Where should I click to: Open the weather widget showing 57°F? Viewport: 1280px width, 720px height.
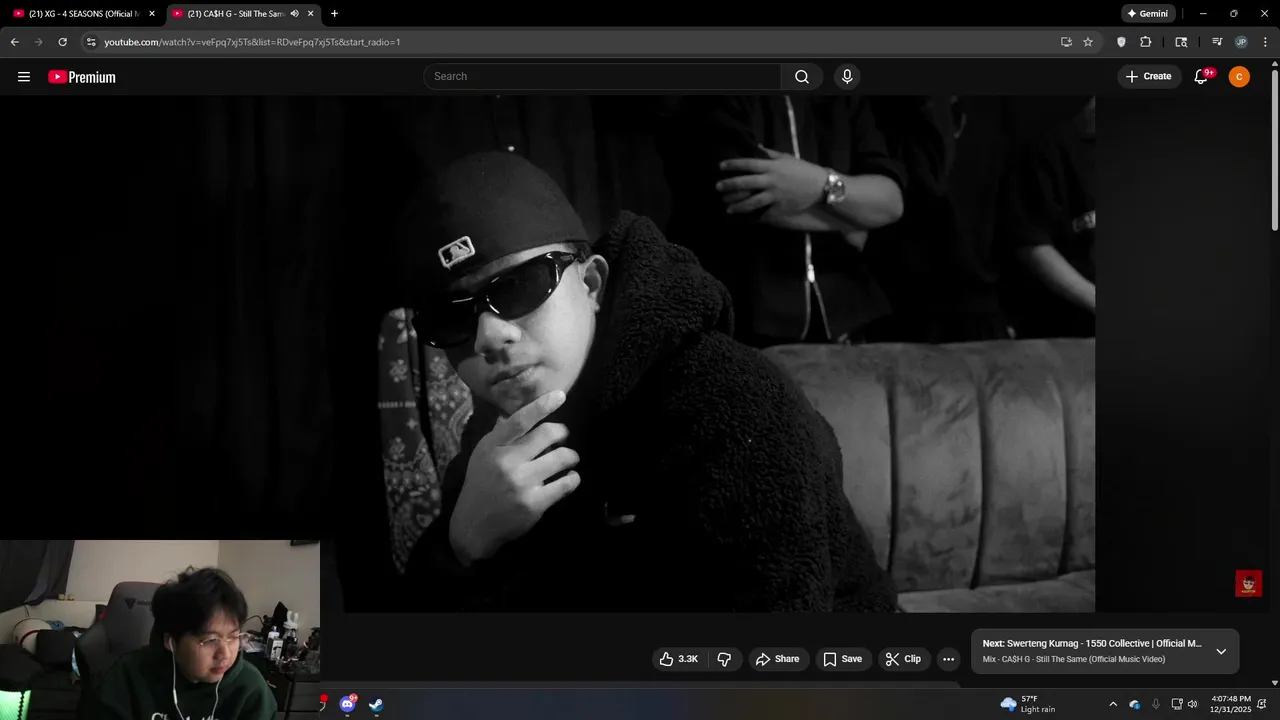1028,704
